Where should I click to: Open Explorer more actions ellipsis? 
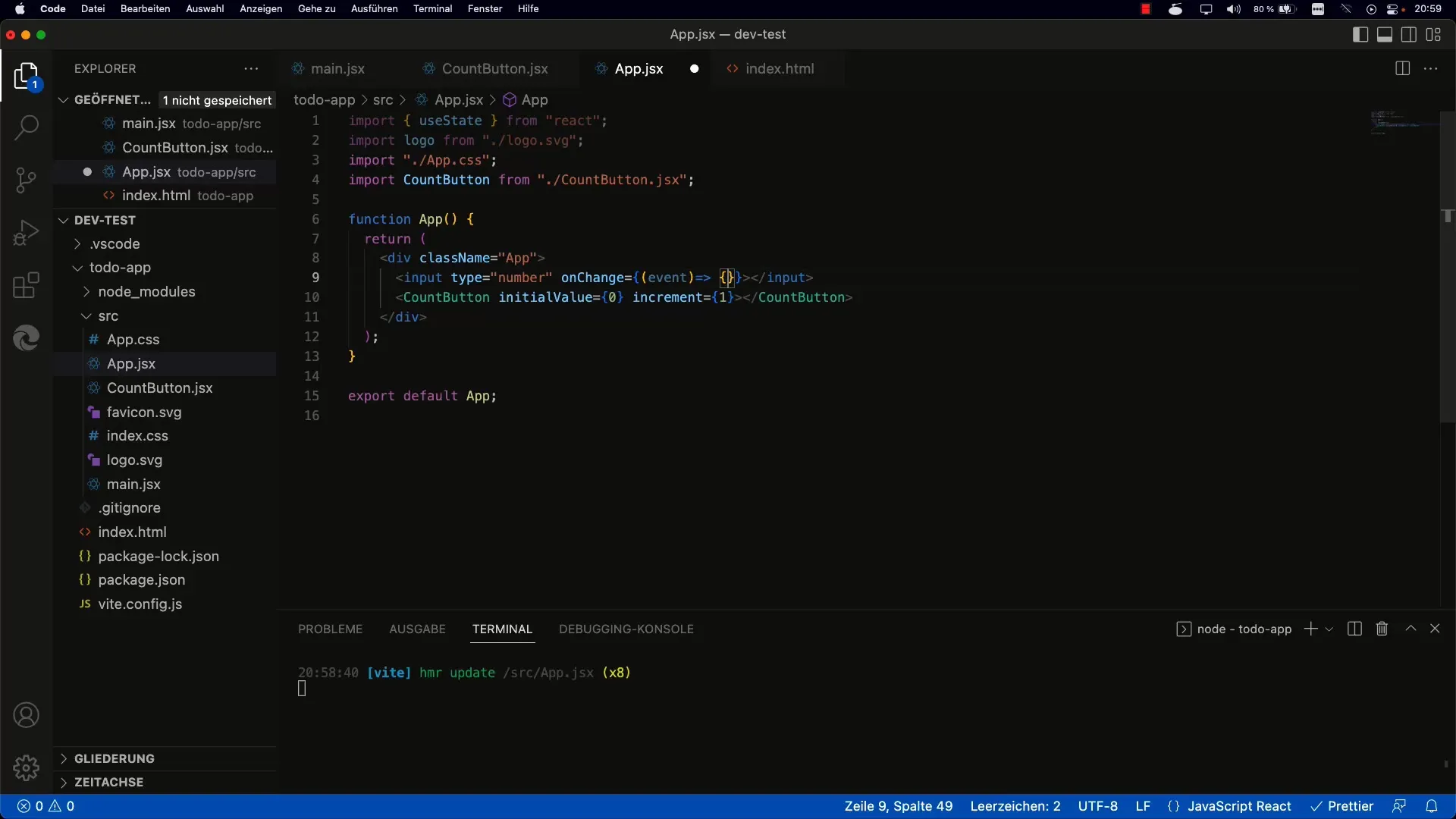[x=251, y=68]
